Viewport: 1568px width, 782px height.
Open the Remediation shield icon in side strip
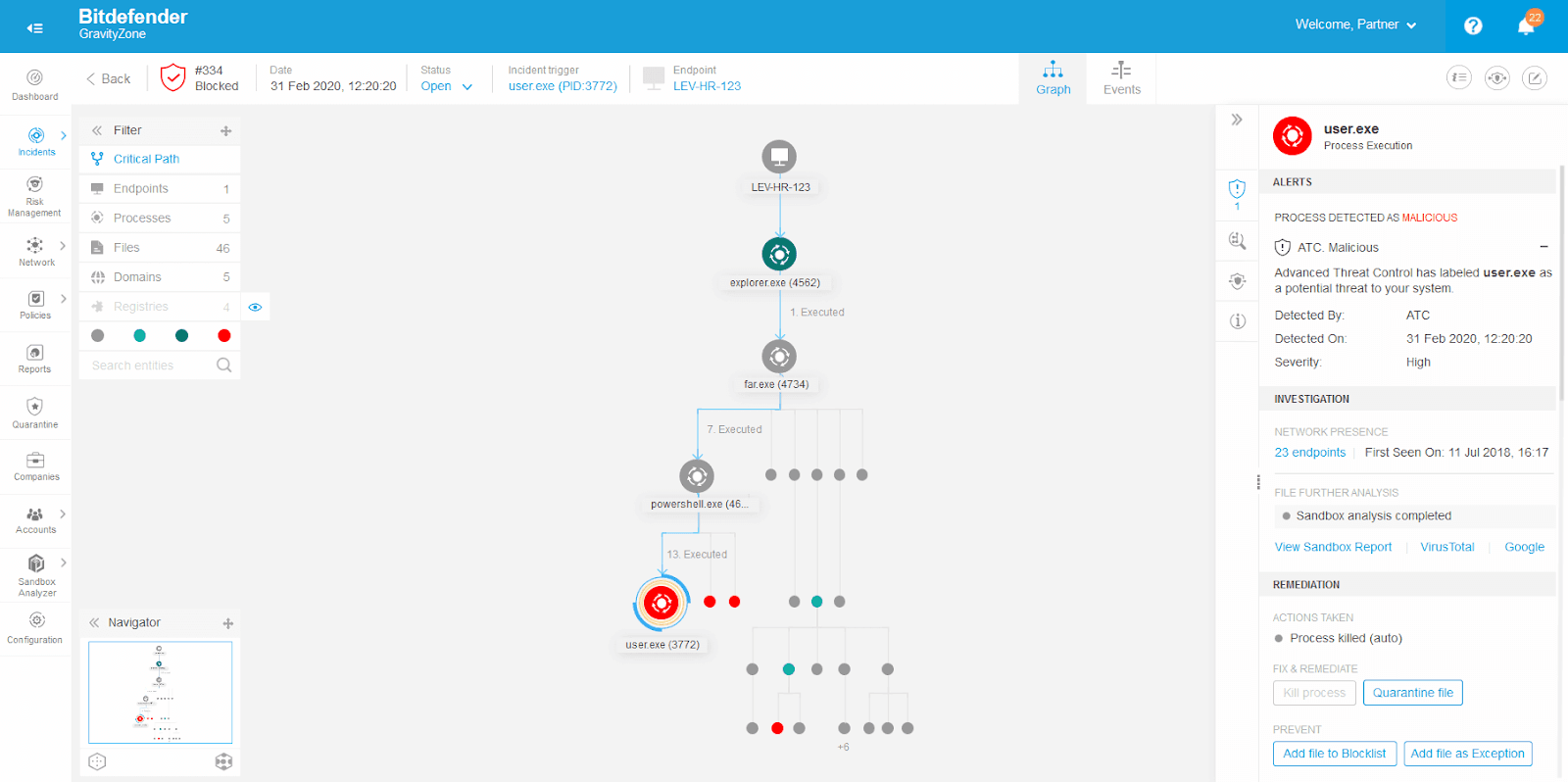[x=1237, y=281]
